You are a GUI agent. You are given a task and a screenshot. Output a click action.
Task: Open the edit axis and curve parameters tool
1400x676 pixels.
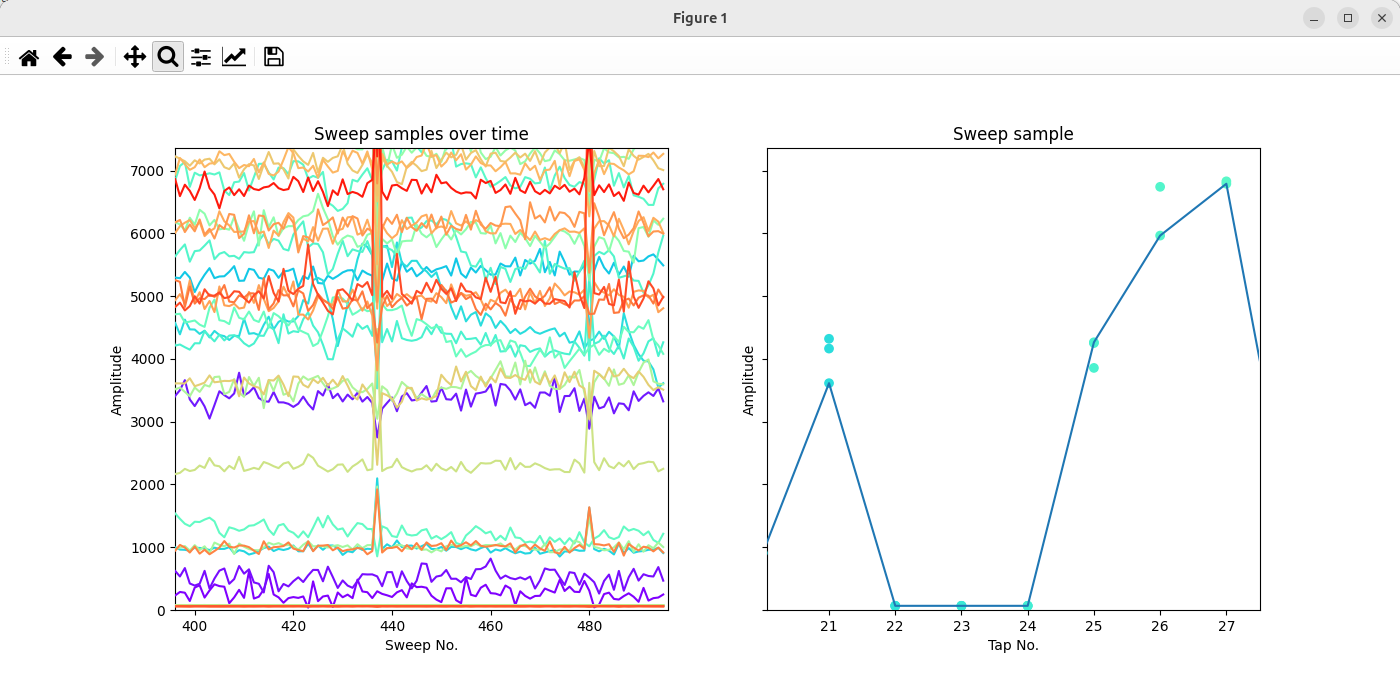tap(234, 57)
